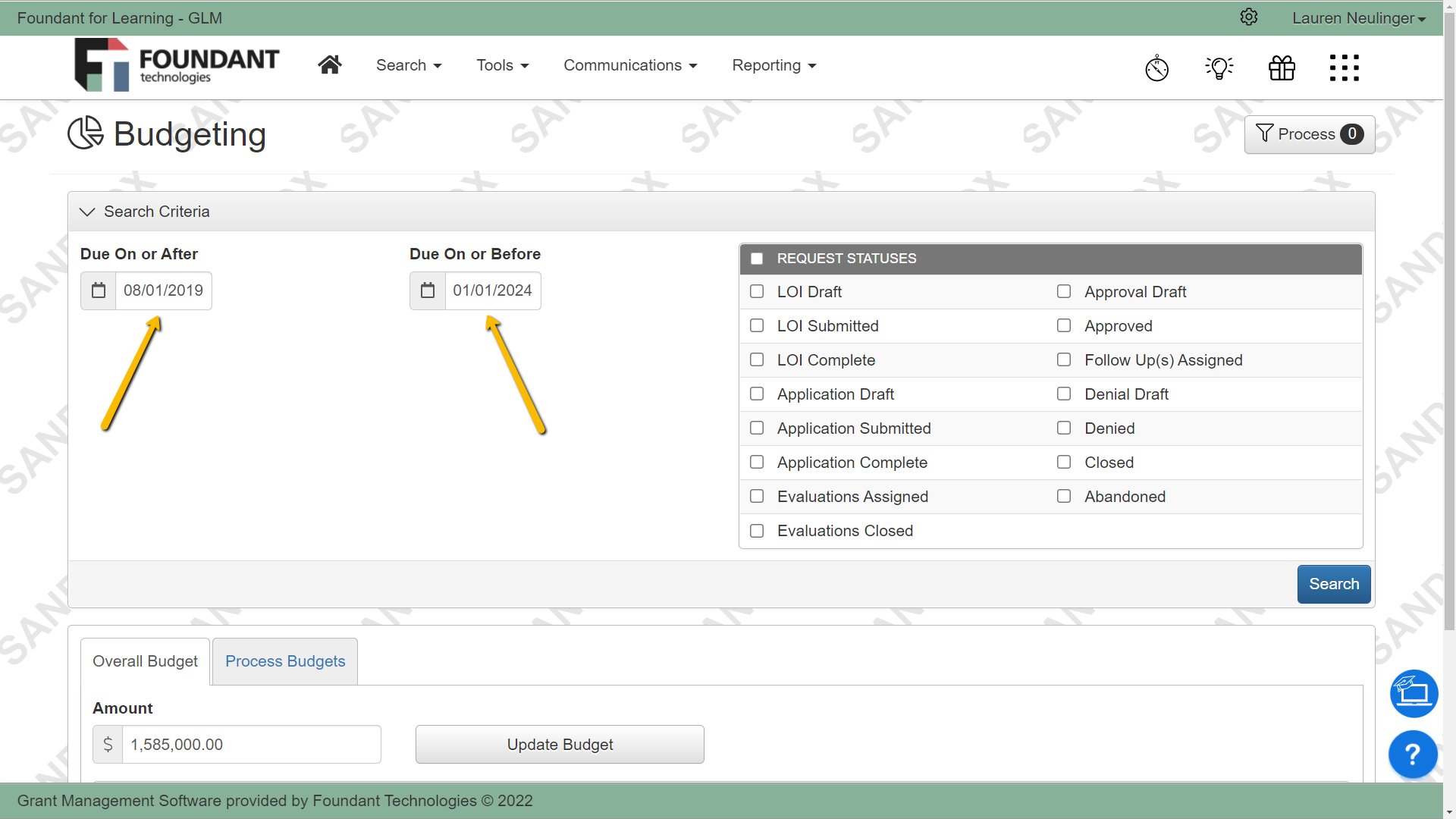
Task: Open the blue help question mark
Action: [1413, 755]
